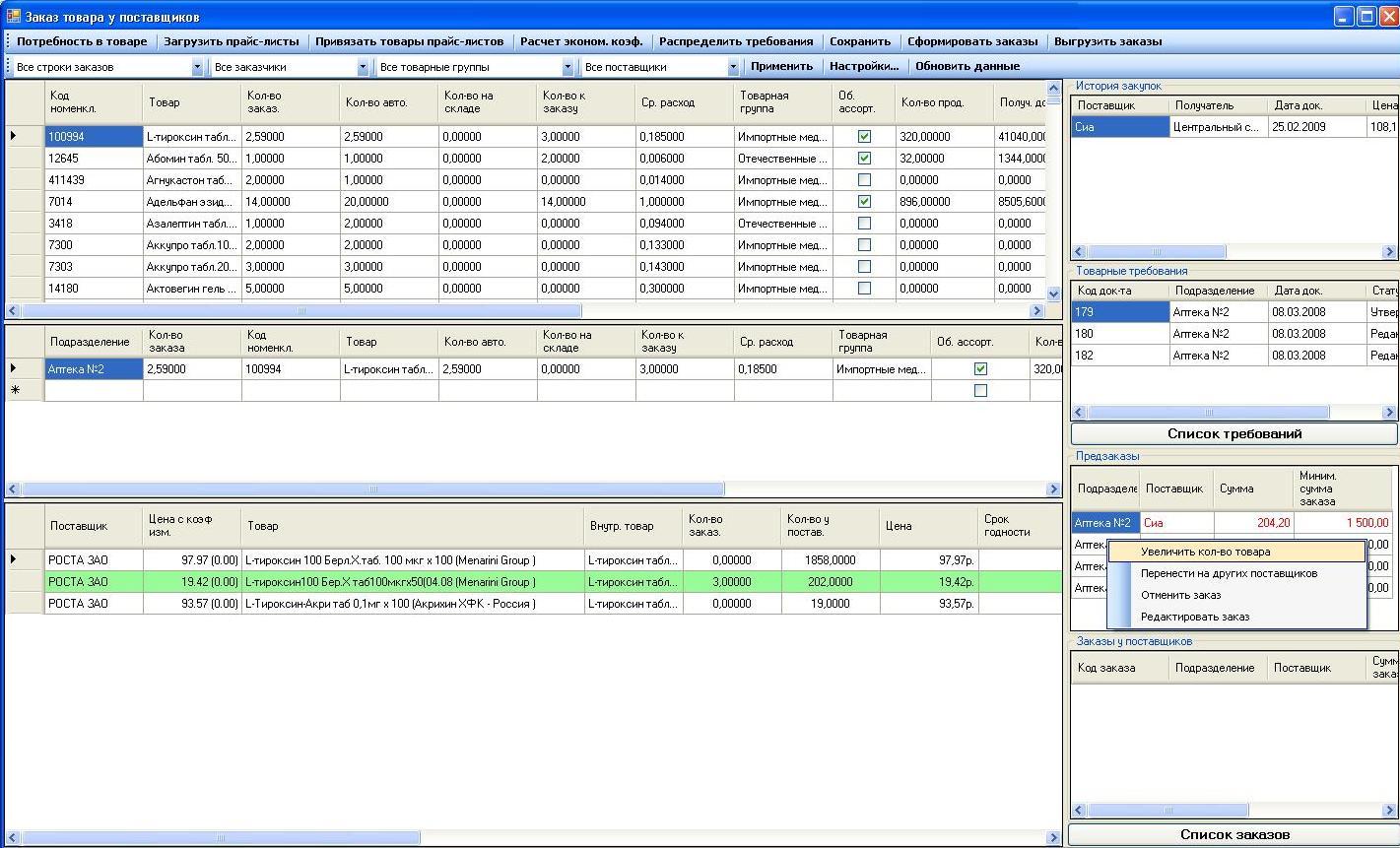
Task: Uncheck assortment box for L-тироксин row
Action: pos(864,137)
